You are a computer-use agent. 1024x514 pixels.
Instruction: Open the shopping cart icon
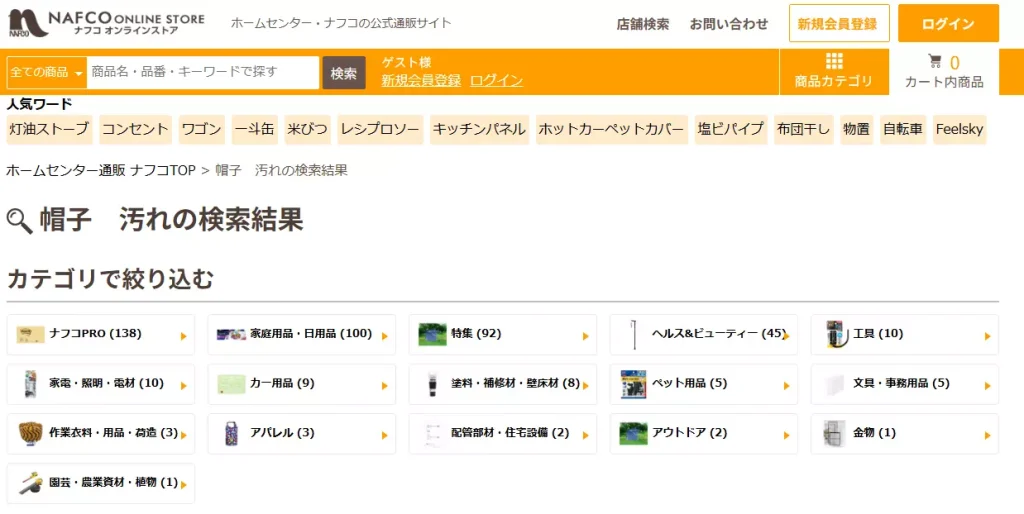935,61
